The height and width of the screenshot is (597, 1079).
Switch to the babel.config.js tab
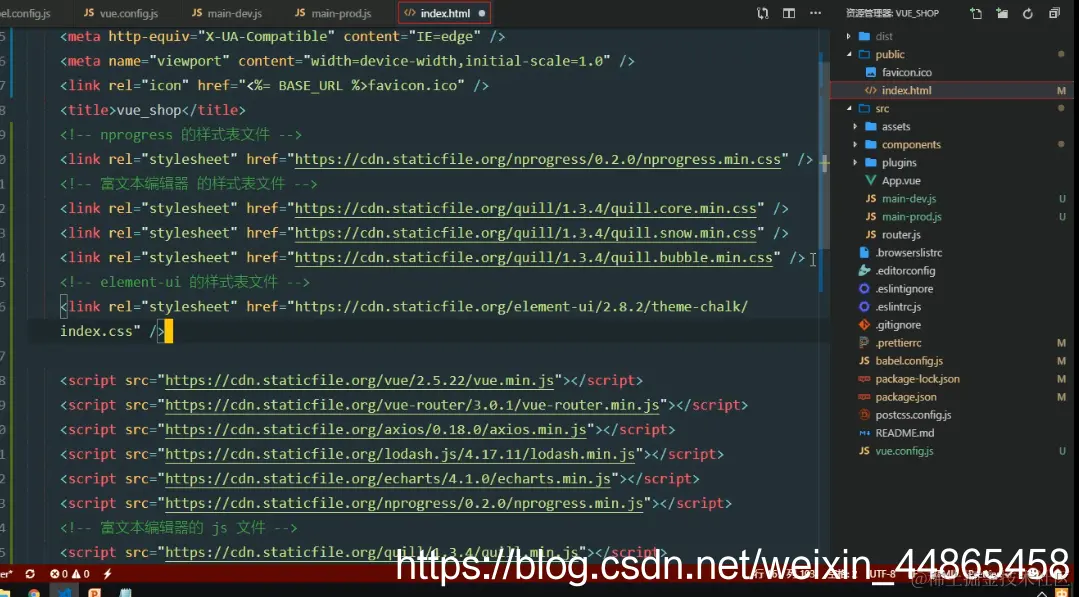click(x=25, y=13)
